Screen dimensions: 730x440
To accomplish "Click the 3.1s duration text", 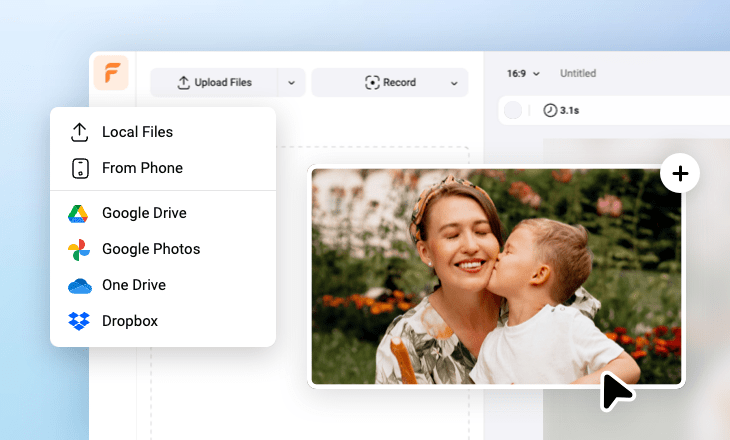I will coord(569,110).
